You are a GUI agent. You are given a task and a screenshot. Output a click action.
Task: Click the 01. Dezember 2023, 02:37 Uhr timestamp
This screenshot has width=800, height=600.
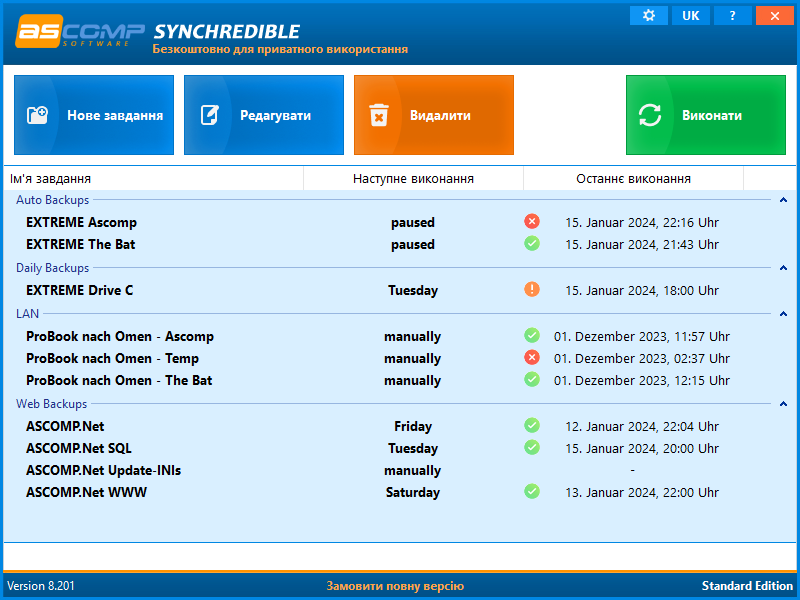(x=642, y=359)
